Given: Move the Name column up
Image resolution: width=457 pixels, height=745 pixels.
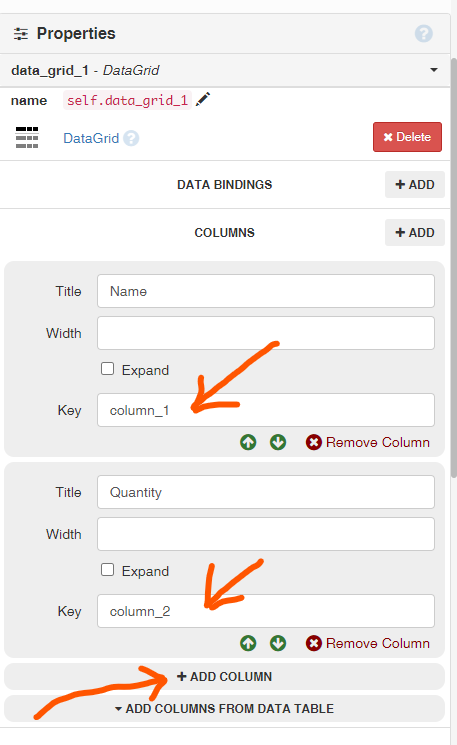Looking at the screenshot, I should click(248, 442).
